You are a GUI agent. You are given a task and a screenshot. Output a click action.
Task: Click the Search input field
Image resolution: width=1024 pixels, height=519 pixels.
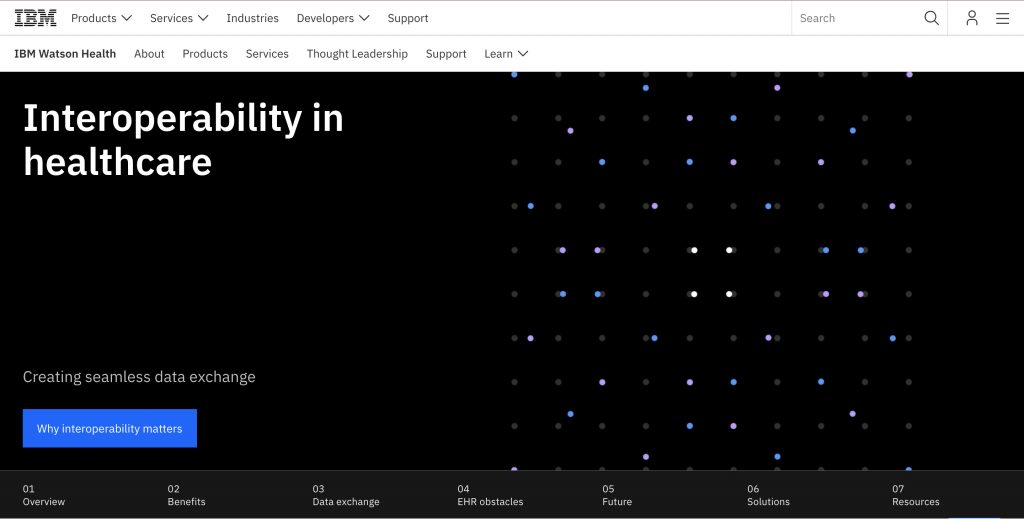855,18
